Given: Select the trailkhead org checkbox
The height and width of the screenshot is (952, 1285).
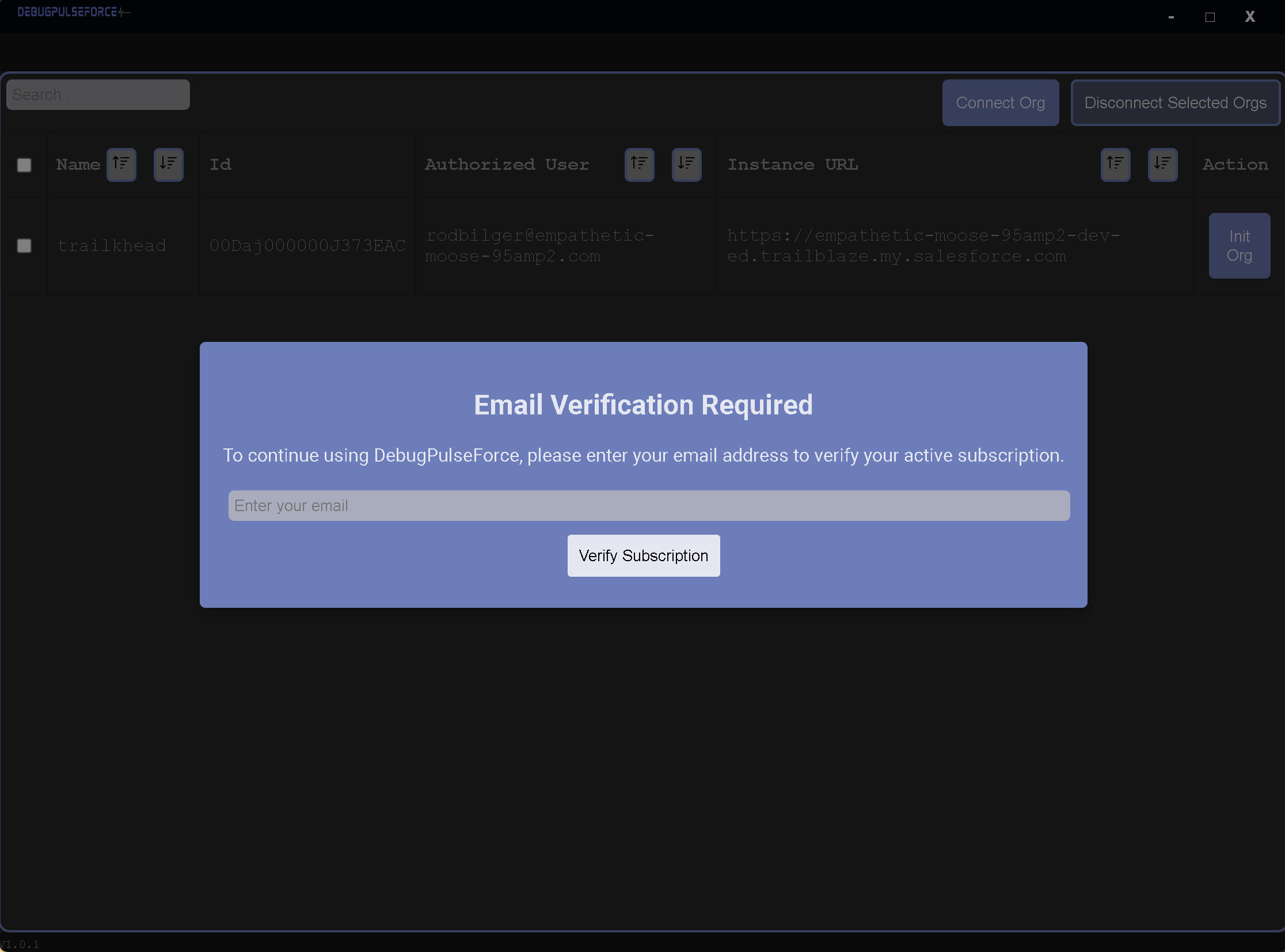Looking at the screenshot, I should click(24, 246).
